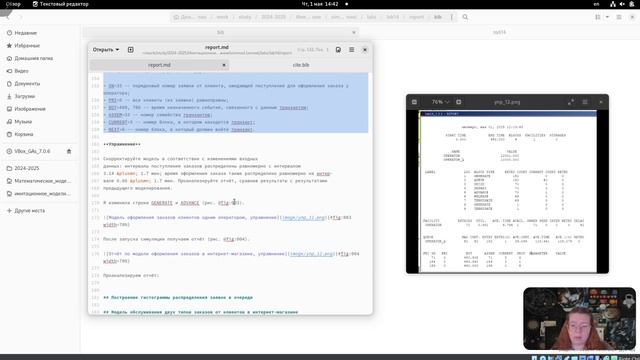
Task: Click the **Упражнение** line in editor
Action: pos(122,144)
